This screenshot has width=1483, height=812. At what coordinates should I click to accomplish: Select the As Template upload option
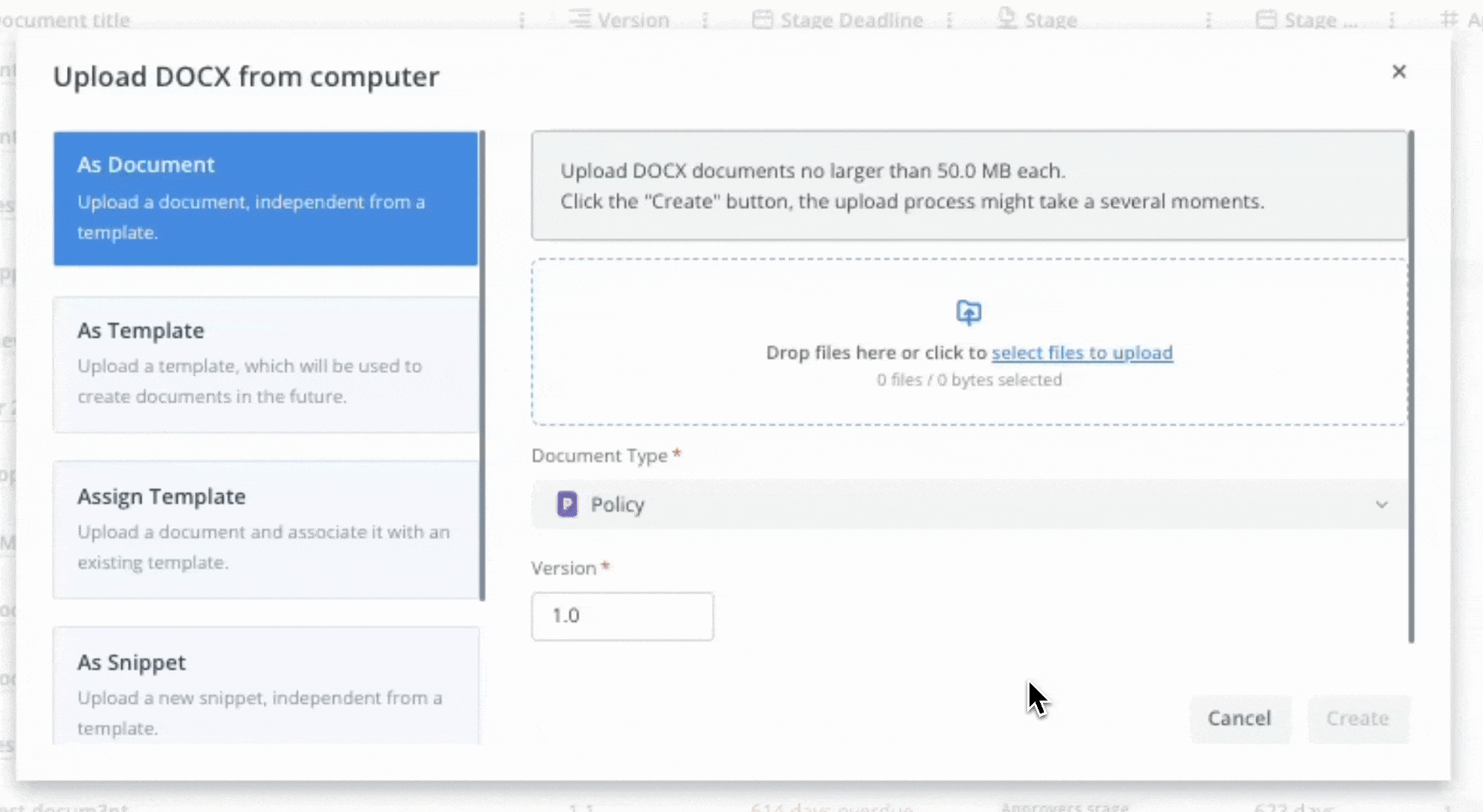coord(265,364)
